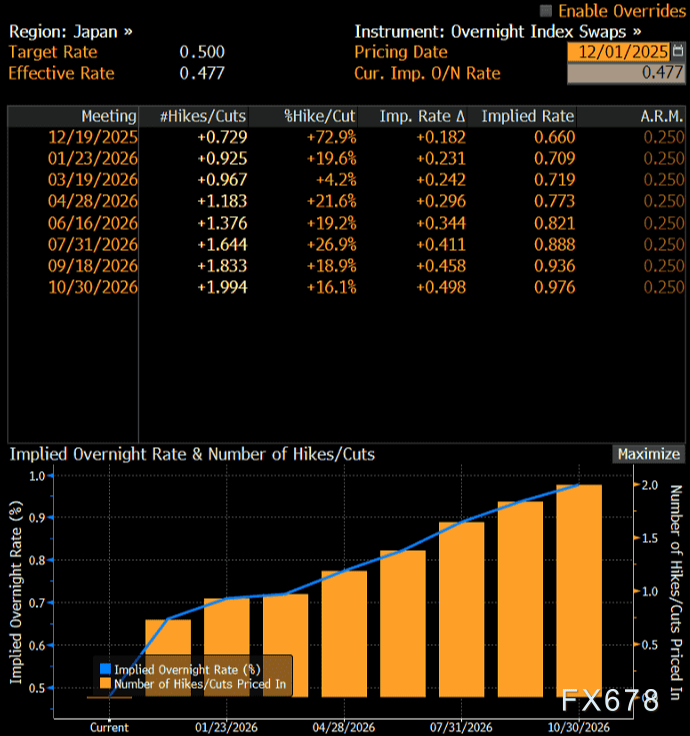690x736 pixels.
Task: Maximize the Implied Overnight Rate chart
Action: coord(648,454)
